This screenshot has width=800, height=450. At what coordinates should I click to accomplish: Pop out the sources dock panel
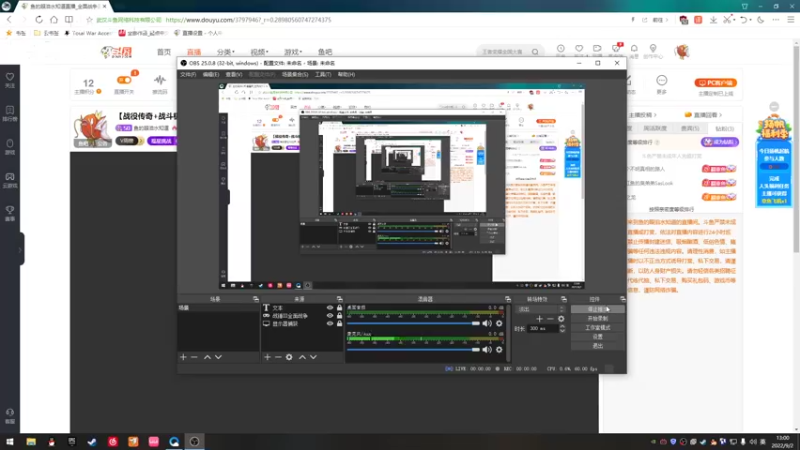pos(339,299)
